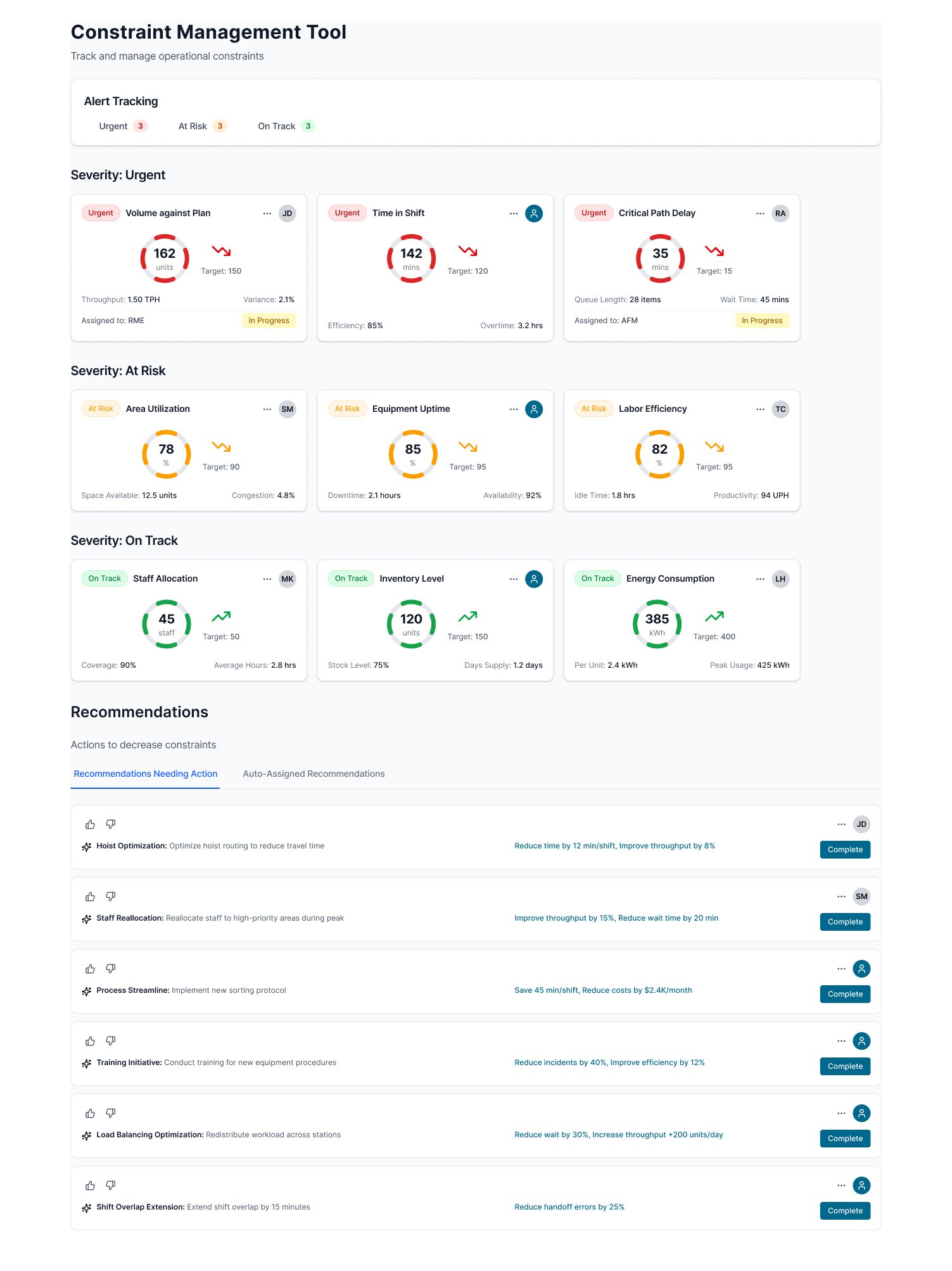Click the MK avatar on Staff Allocation card
The image size is (952, 1271).
288,579
